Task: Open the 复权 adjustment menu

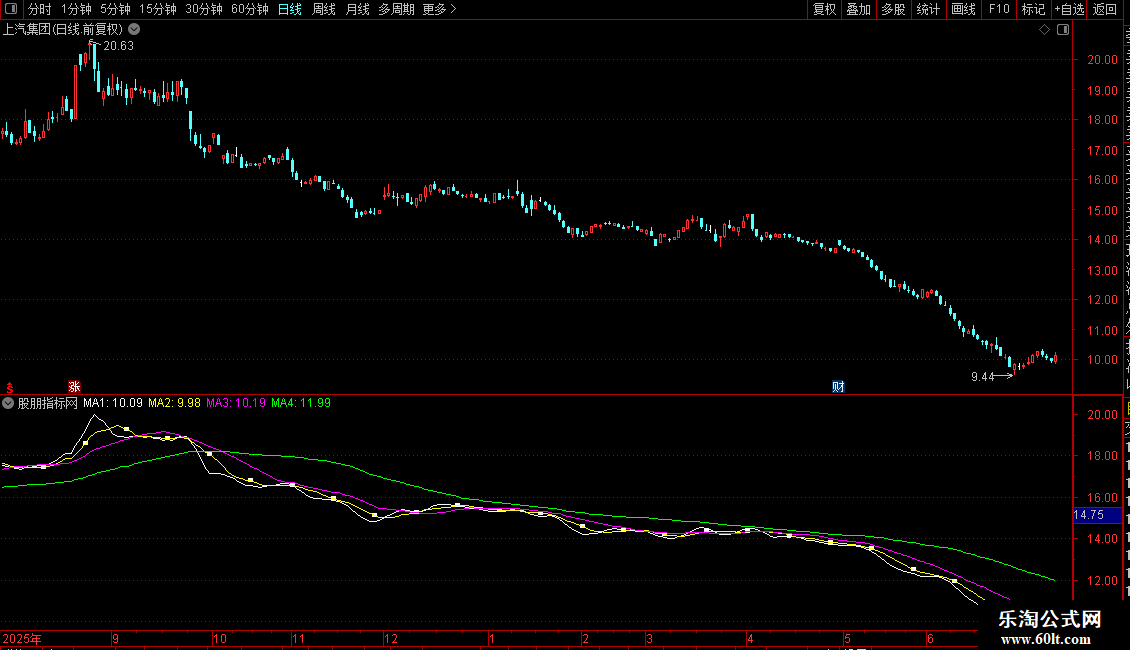Action: pyautogui.click(x=824, y=9)
